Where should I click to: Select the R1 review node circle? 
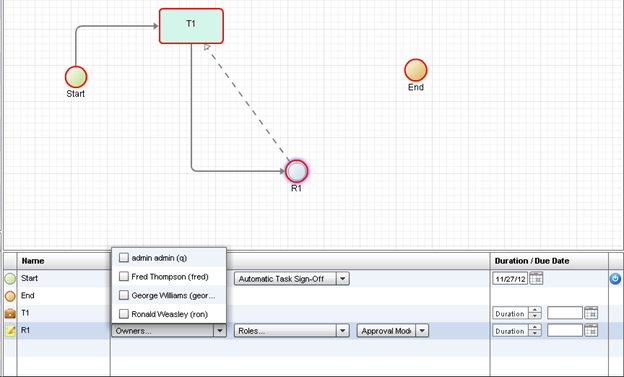296,171
